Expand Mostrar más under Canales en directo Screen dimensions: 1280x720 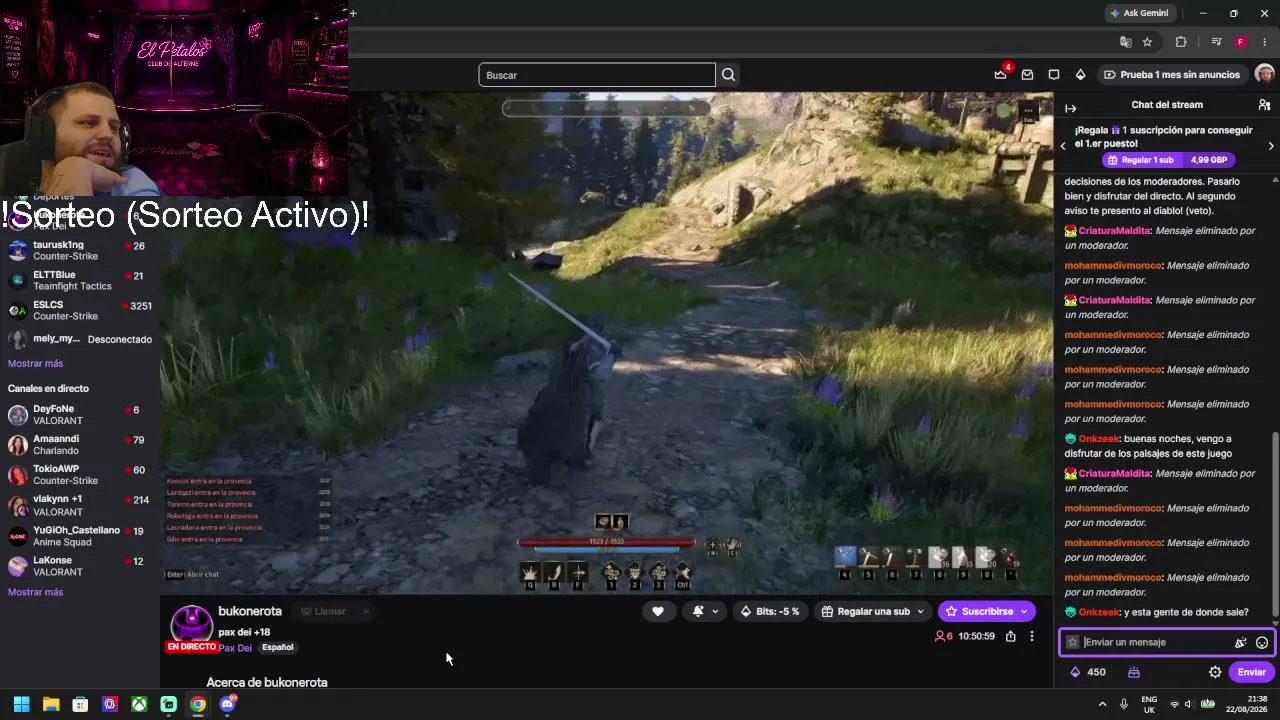click(35, 592)
